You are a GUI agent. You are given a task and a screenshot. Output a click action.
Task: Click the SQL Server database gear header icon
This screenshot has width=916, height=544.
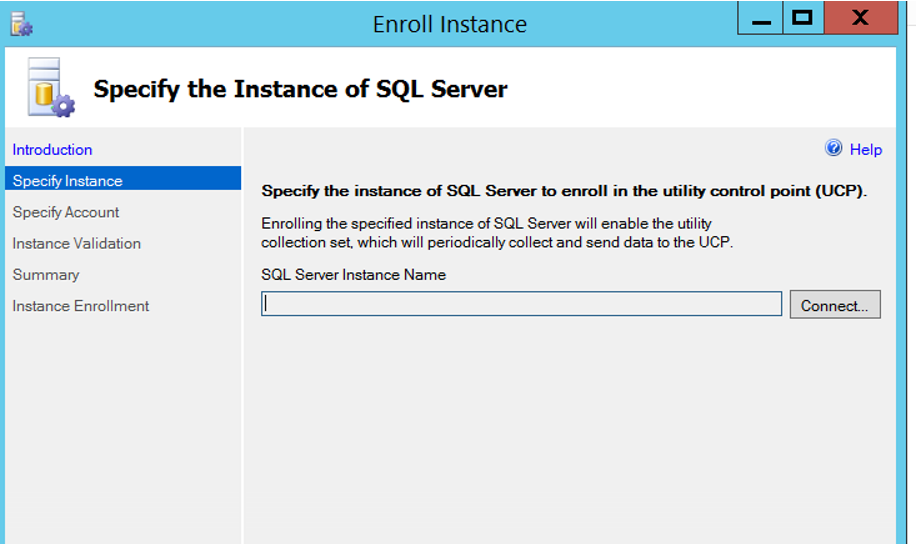coord(50,87)
